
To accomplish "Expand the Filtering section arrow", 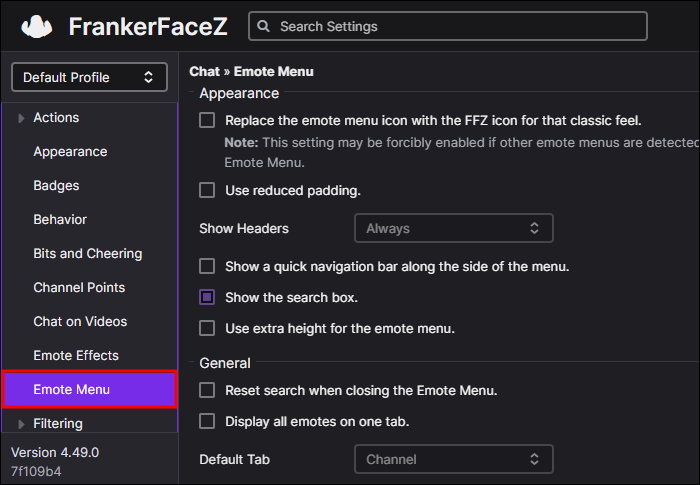I will [x=22, y=424].
